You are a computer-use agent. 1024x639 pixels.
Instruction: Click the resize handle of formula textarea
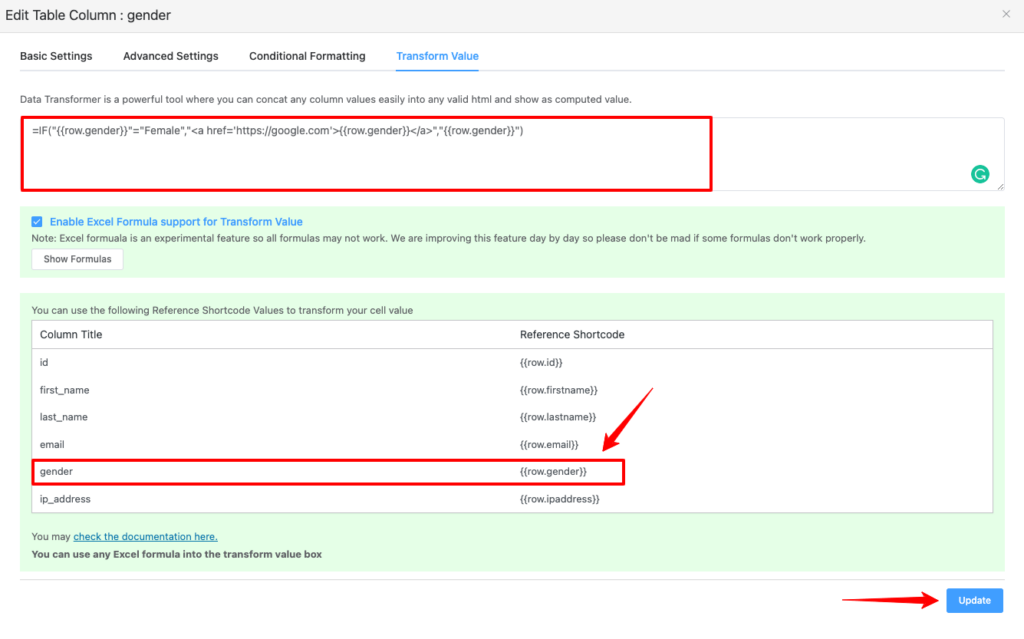[1000, 186]
